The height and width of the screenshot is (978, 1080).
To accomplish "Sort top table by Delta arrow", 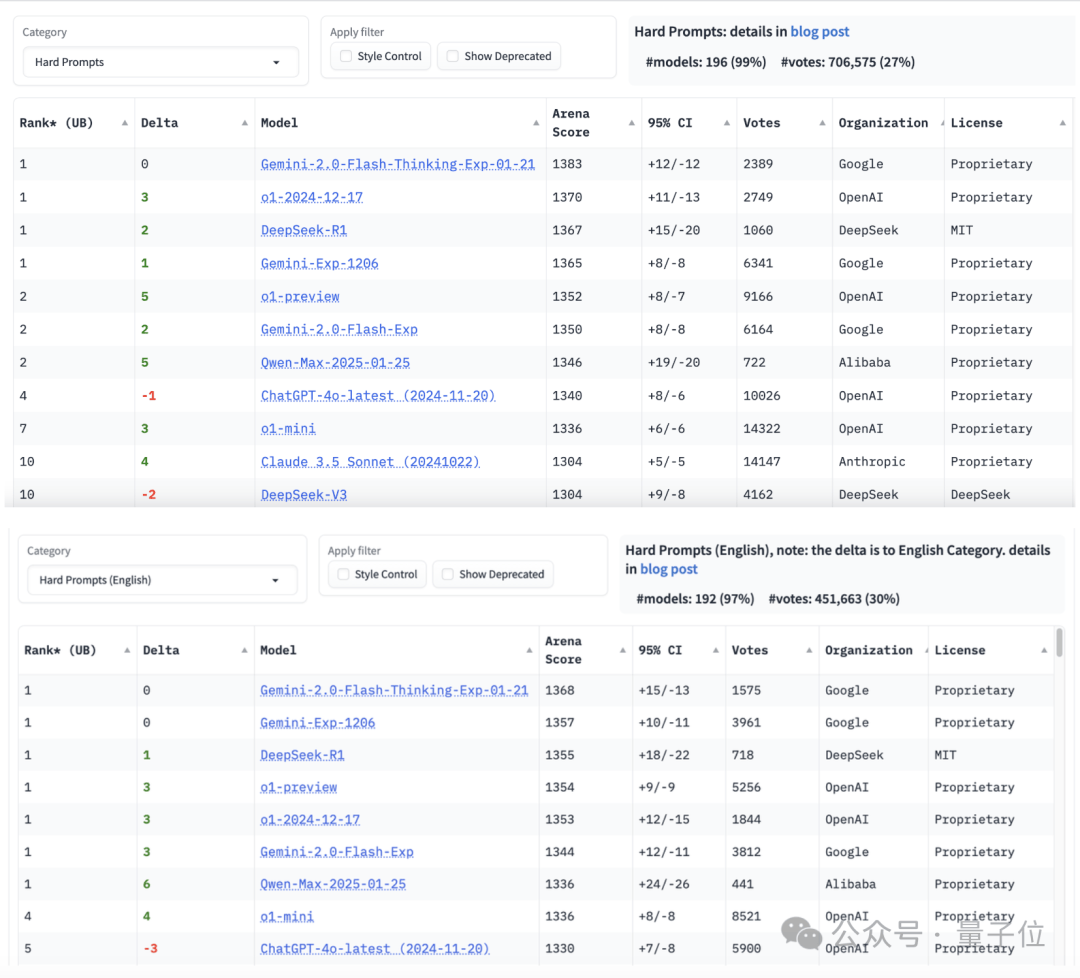I will (x=245, y=123).
